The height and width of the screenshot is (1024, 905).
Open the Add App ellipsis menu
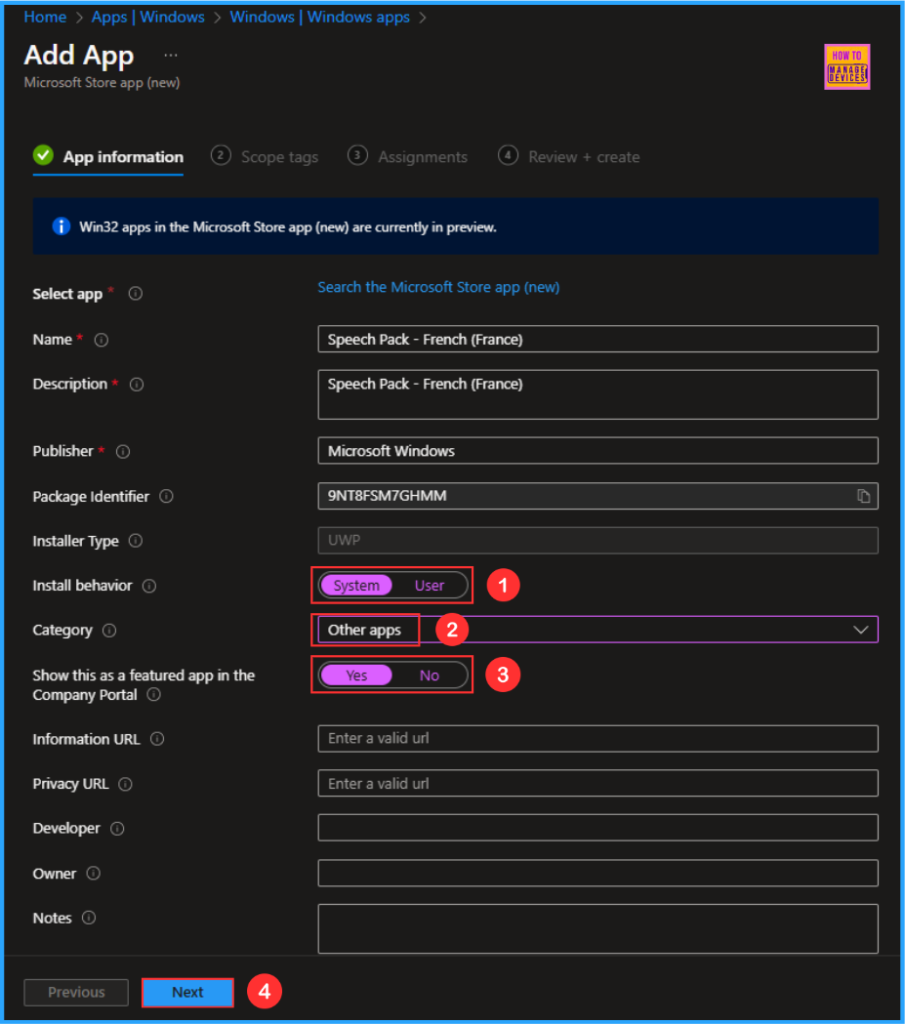coord(170,56)
